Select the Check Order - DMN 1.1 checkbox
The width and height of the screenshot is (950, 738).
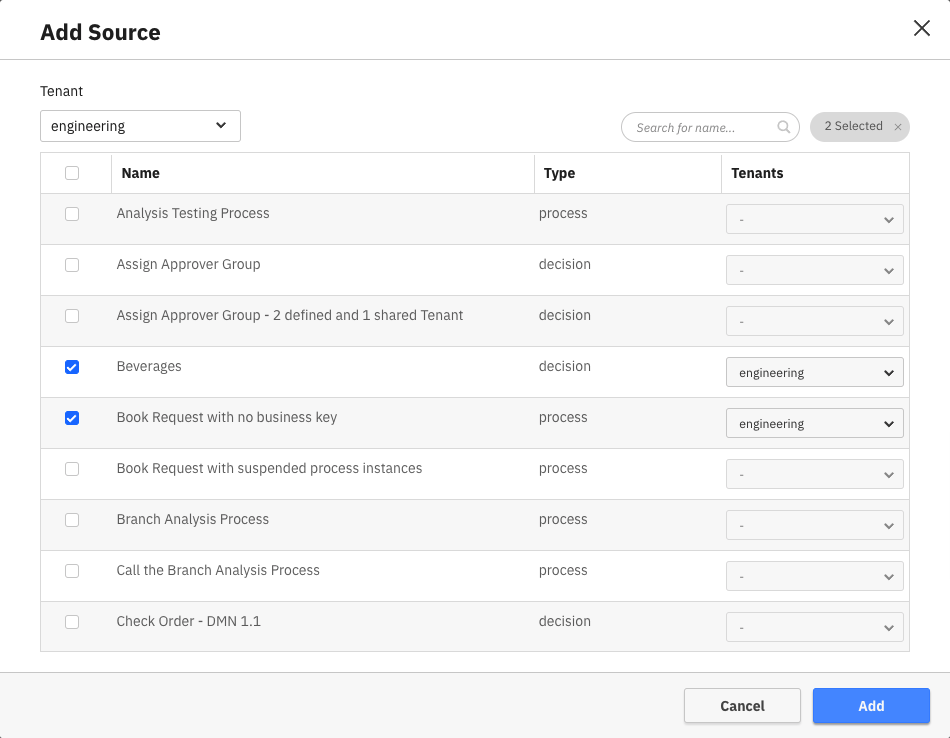tap(72, 622)
